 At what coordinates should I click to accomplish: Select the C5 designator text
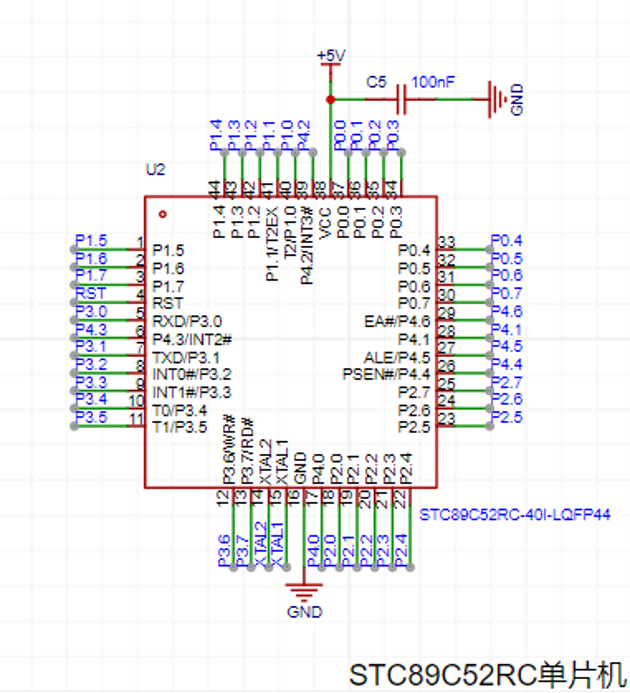point(376,82)
